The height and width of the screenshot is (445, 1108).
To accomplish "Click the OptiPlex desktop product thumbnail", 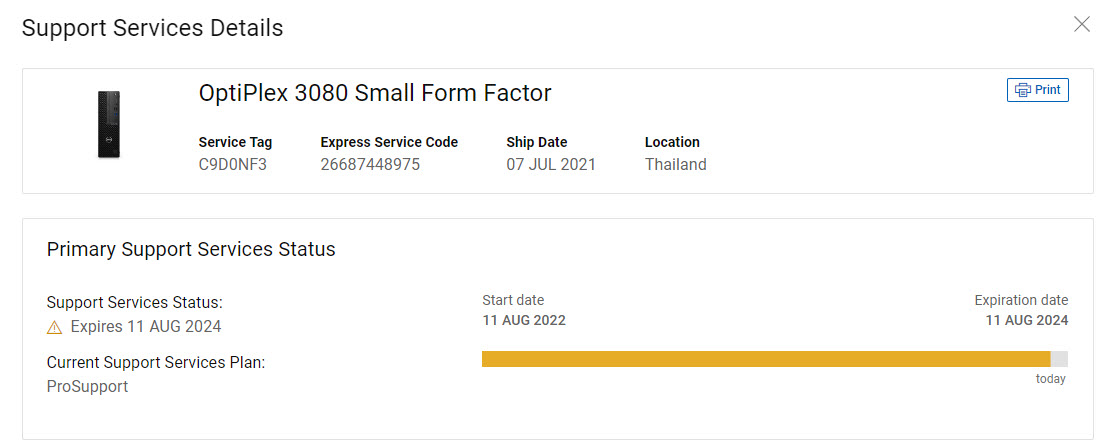I will (109, 124).
